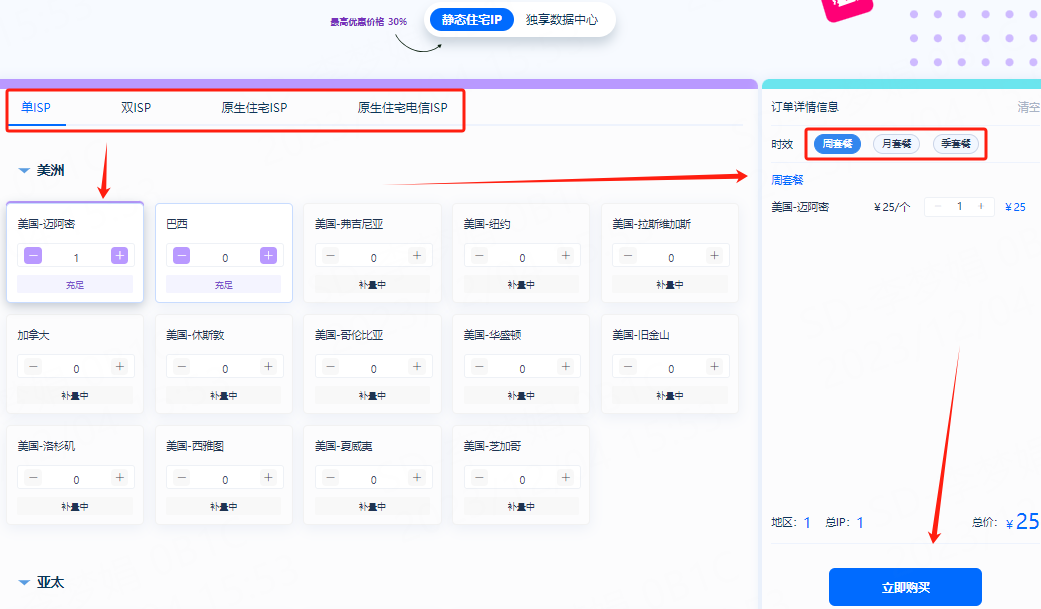This screenshot has height=609, width=1041.
Task: Increase 美国-旧金山 quantity with plus icon
Action: point(713,367)
